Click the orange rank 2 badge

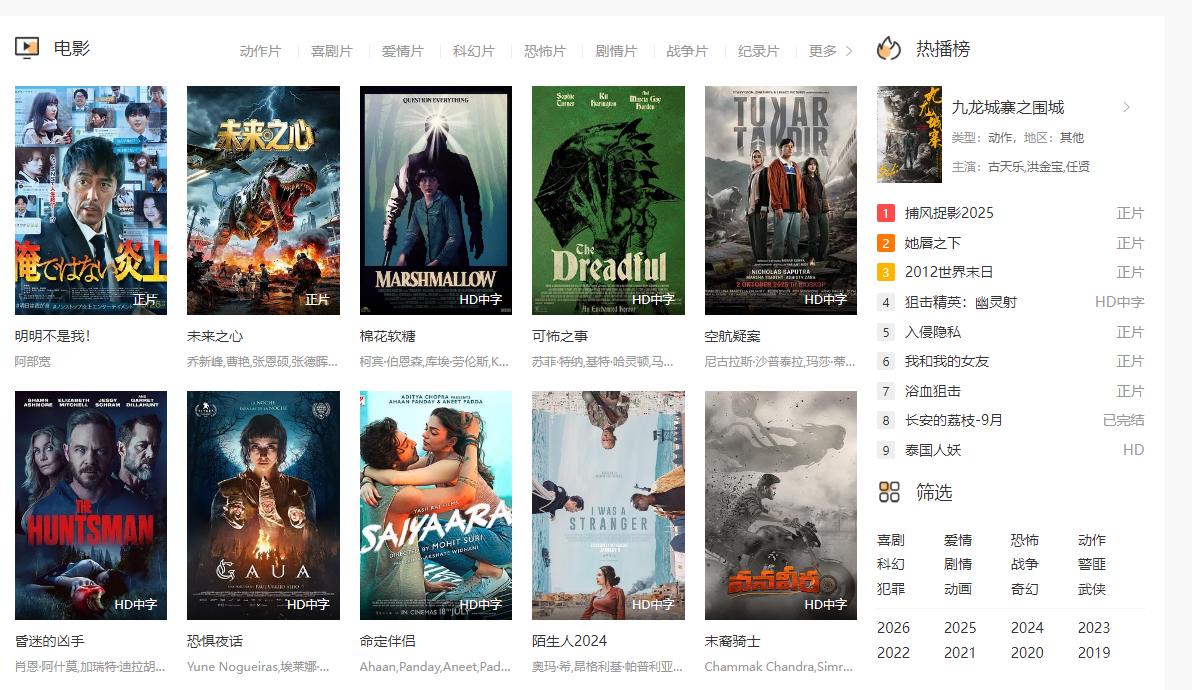coord(885,243)
